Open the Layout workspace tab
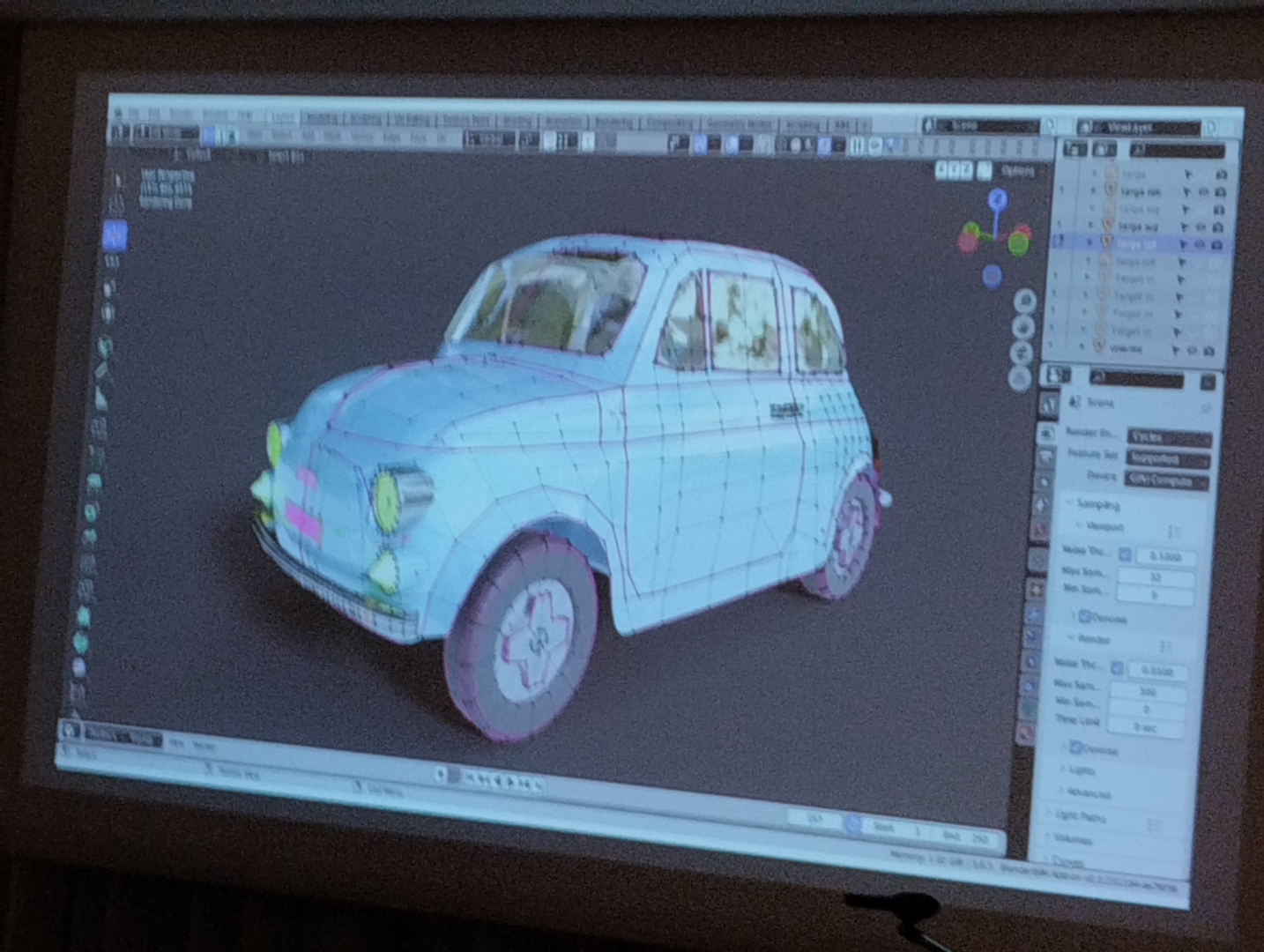Image resolution: width=1264 pixels, height=952 pixels. pos(284,117)
